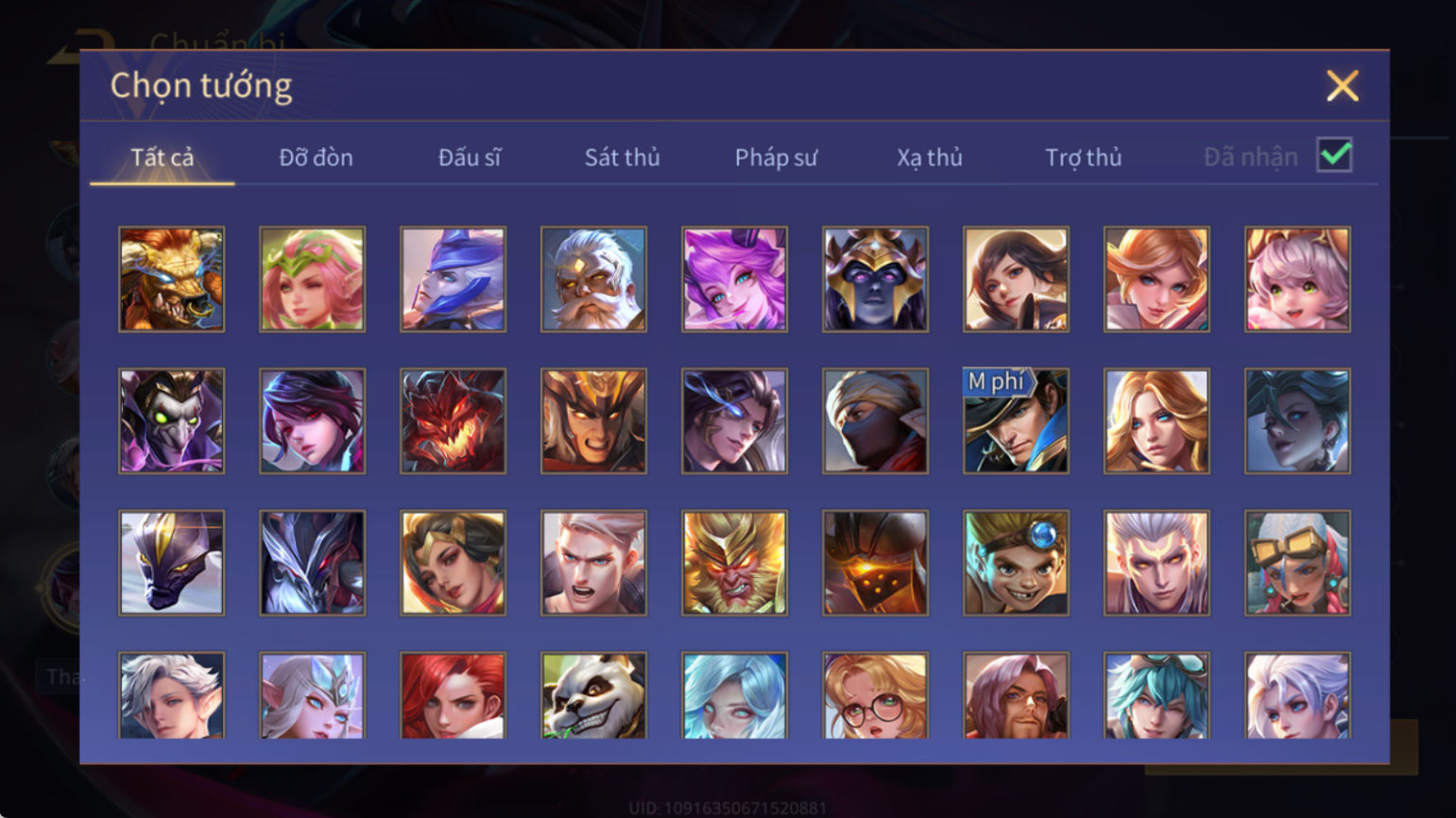
Task: Open the "Trợ thủ" tab
Action: (1083, 158)
